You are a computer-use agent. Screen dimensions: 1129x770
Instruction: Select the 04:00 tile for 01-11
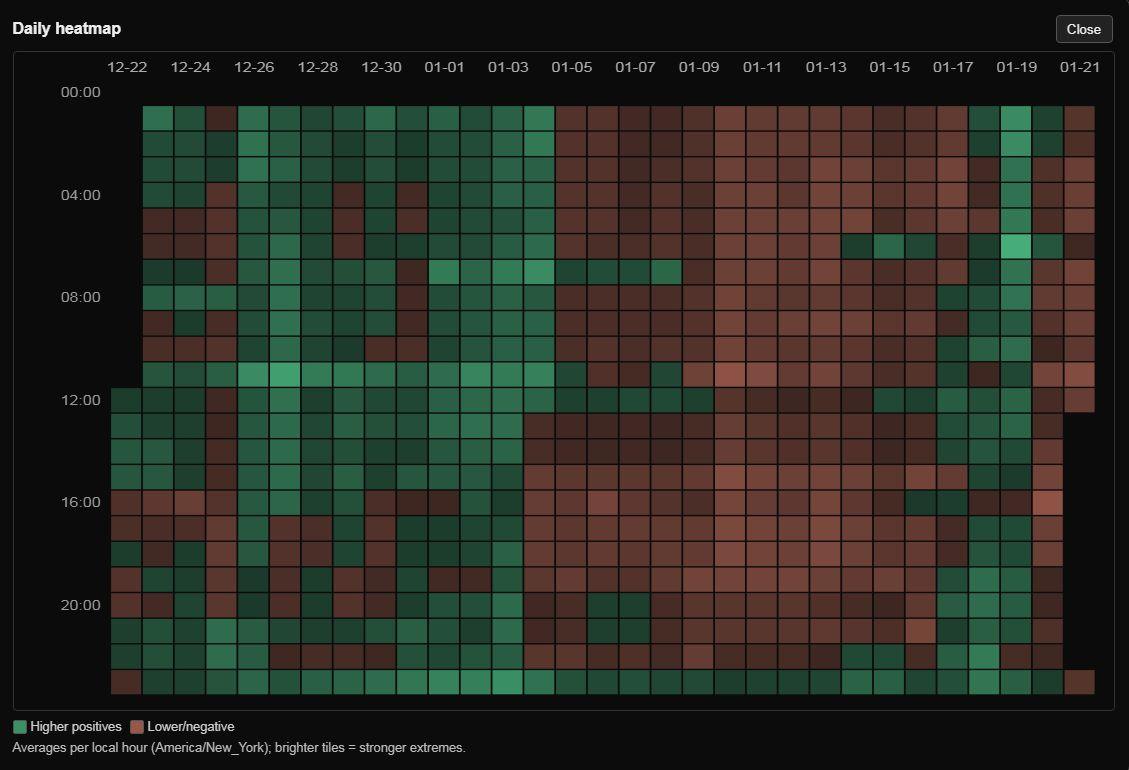click(x=762, y=195)
